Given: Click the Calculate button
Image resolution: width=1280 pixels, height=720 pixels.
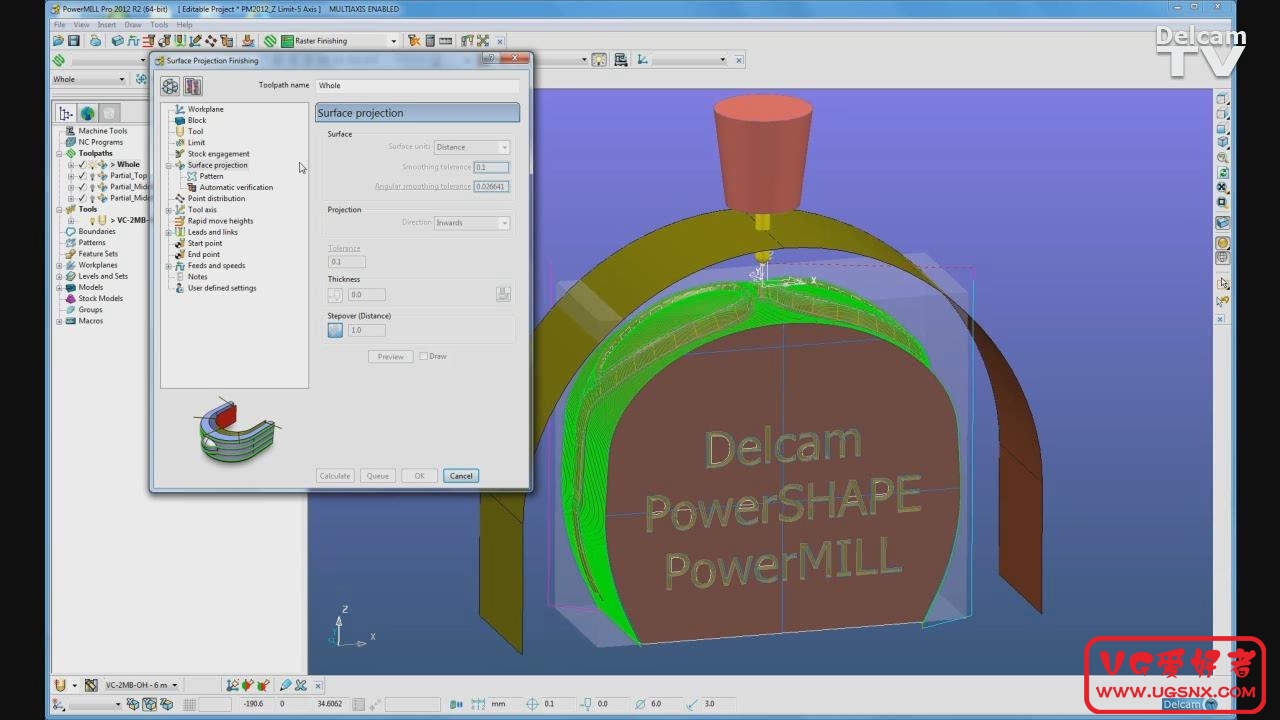Looking at the screenshot, I should click(335, 476).
